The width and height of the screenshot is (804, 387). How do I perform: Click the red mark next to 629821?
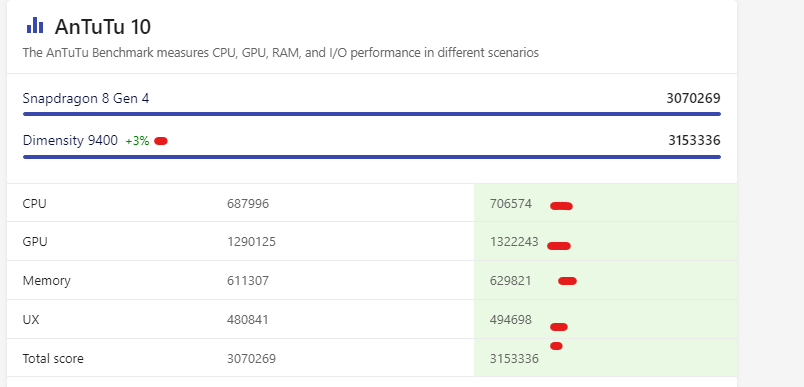pyautogui.click(x=568, y=280)
